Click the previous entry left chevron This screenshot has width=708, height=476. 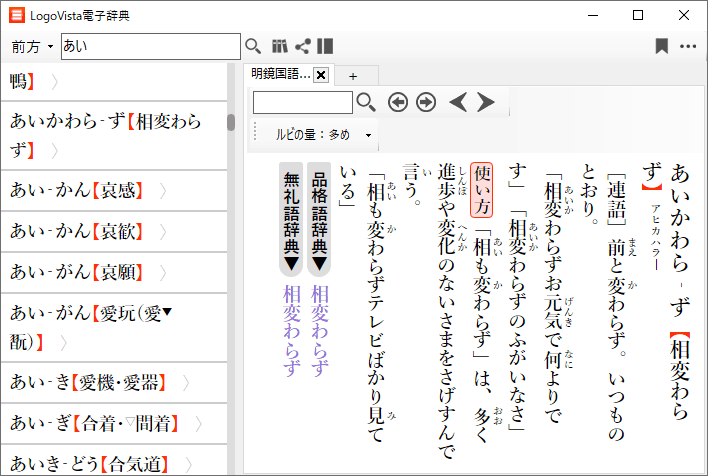[x=458, y=102]
